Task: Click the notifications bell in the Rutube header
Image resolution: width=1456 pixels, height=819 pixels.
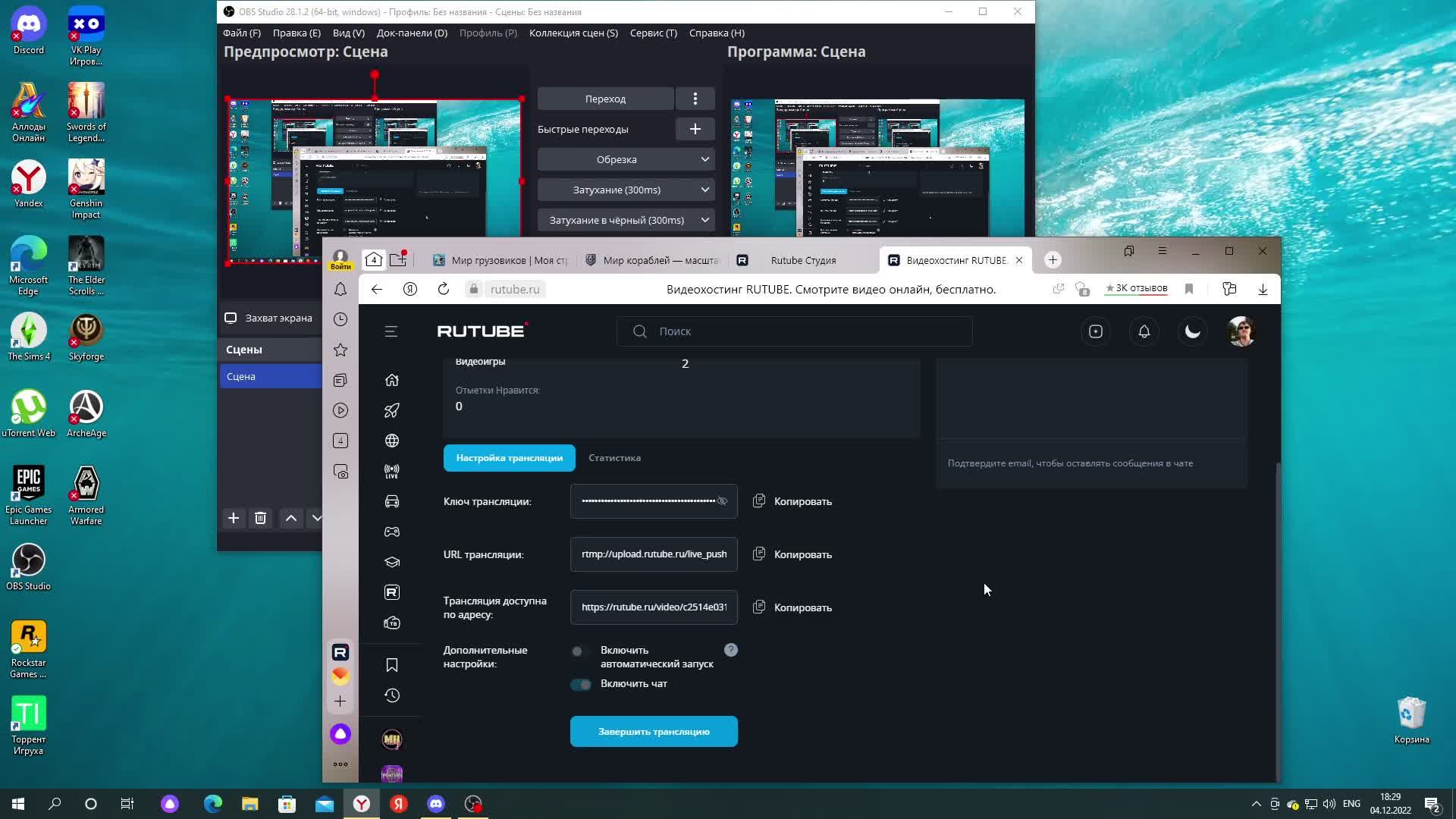Action: (1144, 331)
